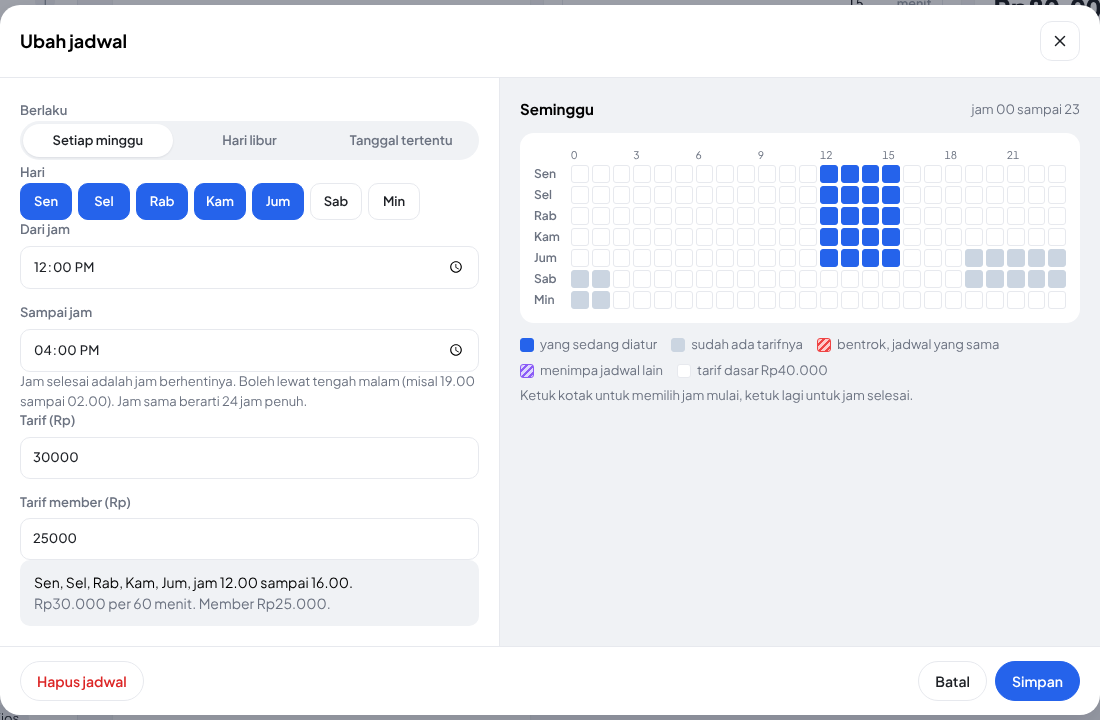This screenshot has height=720, width=1100.
Task: Focus the Dari jam time field
Action: pyautogui.click(x=249, y=267)
